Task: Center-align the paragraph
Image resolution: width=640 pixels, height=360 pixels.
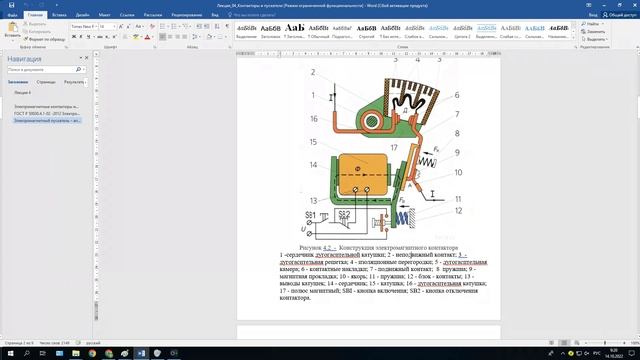Action: point(170,37)
